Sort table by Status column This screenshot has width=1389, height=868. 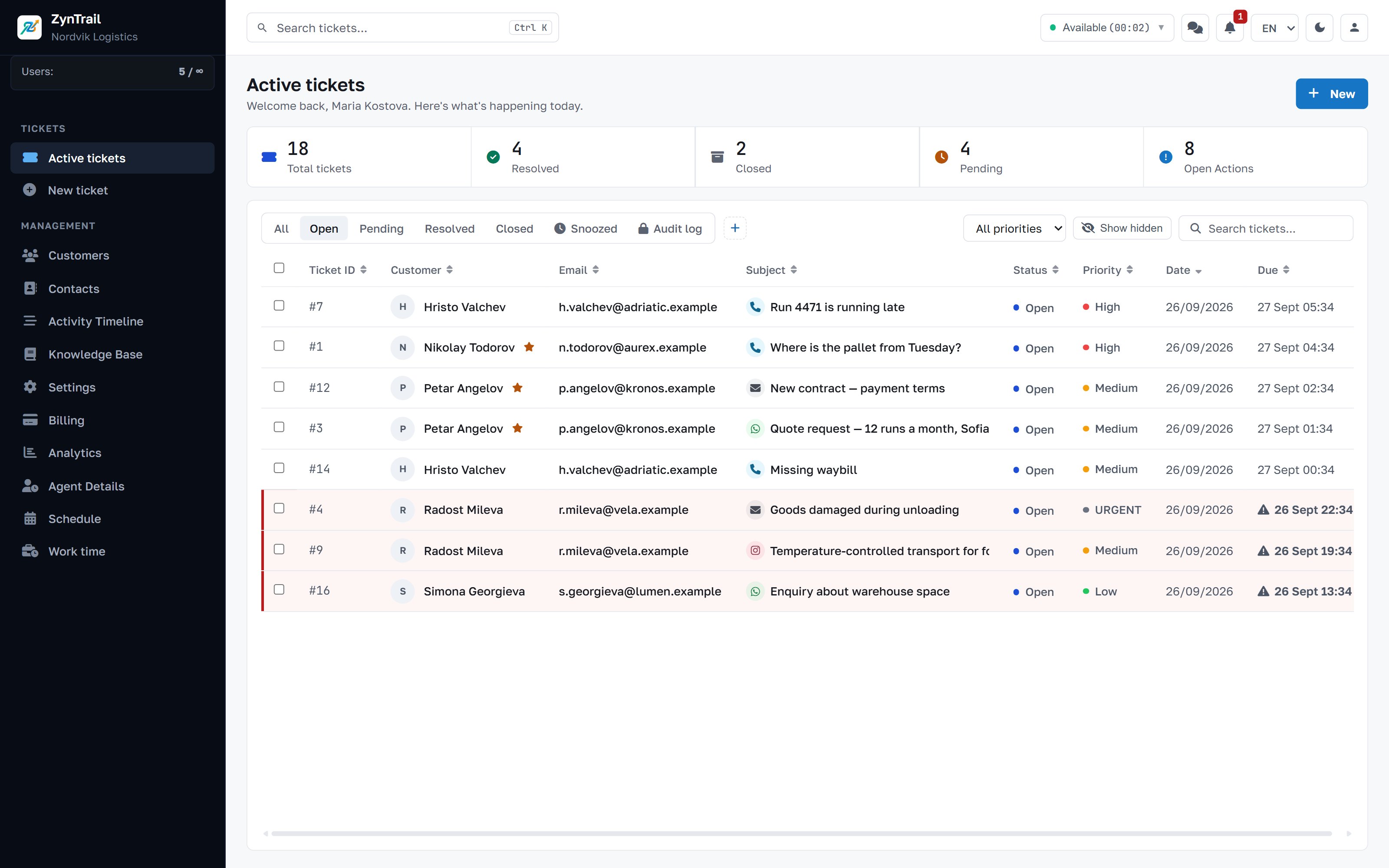[1035, 270]
